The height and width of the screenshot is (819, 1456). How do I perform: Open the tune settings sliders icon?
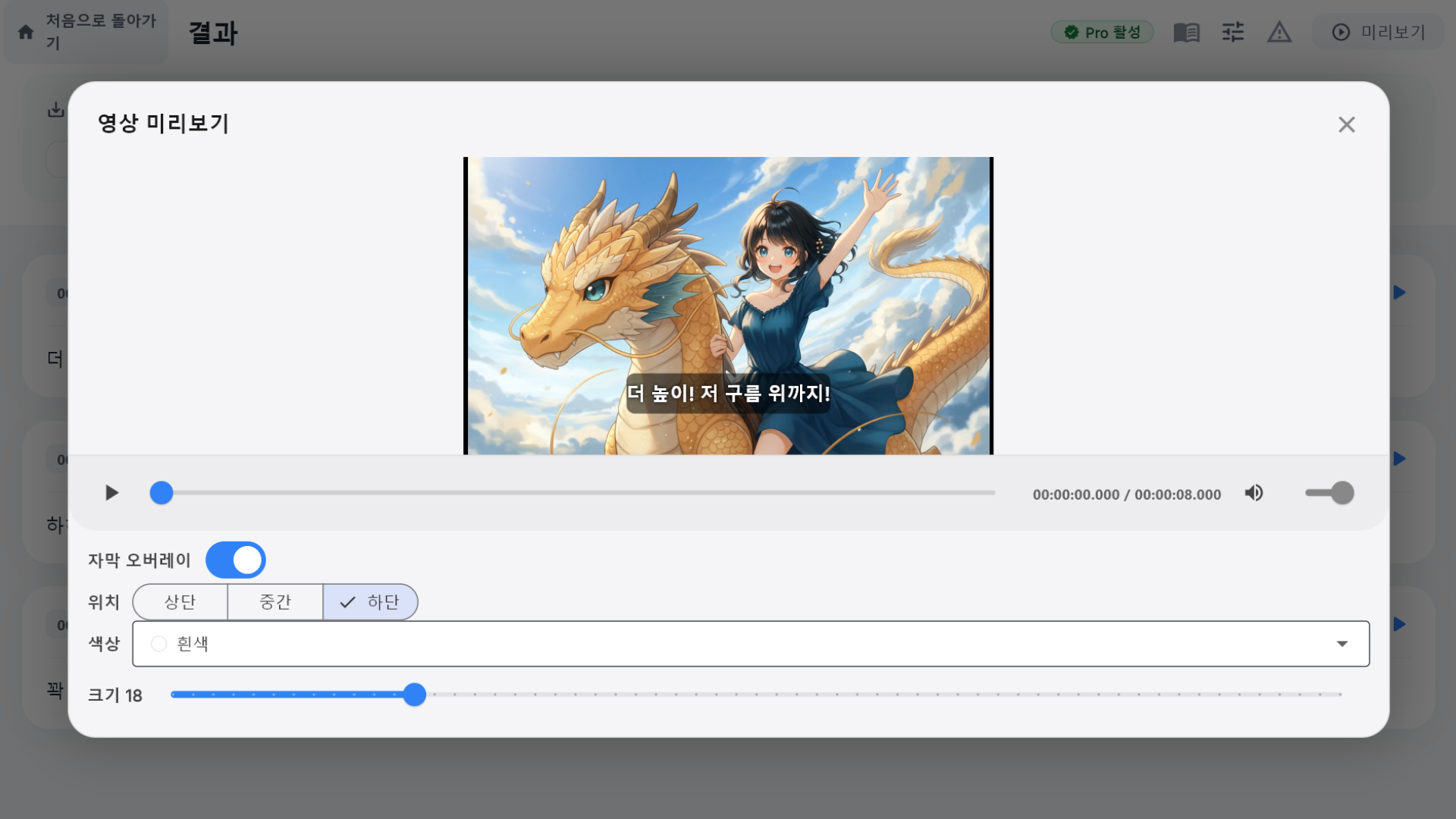(x=1233, y=32)
